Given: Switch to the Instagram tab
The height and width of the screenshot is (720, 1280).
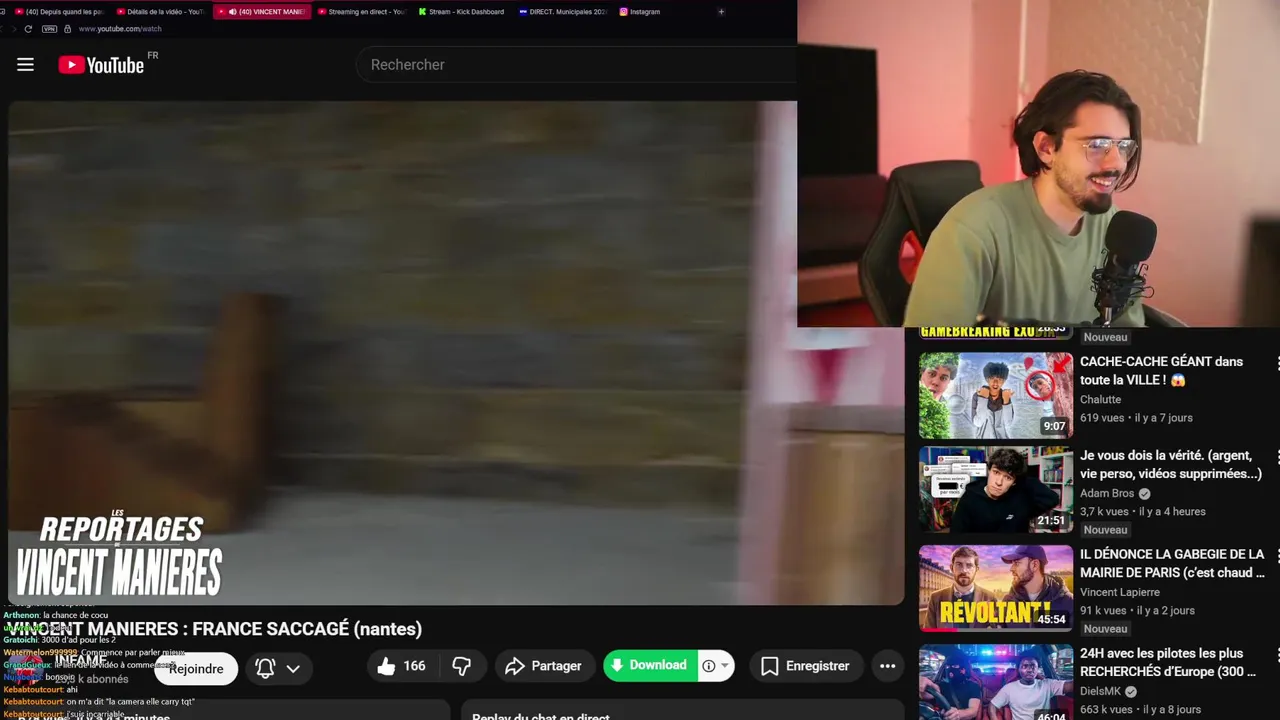Looking at the screenshot, I should [640, 12].
